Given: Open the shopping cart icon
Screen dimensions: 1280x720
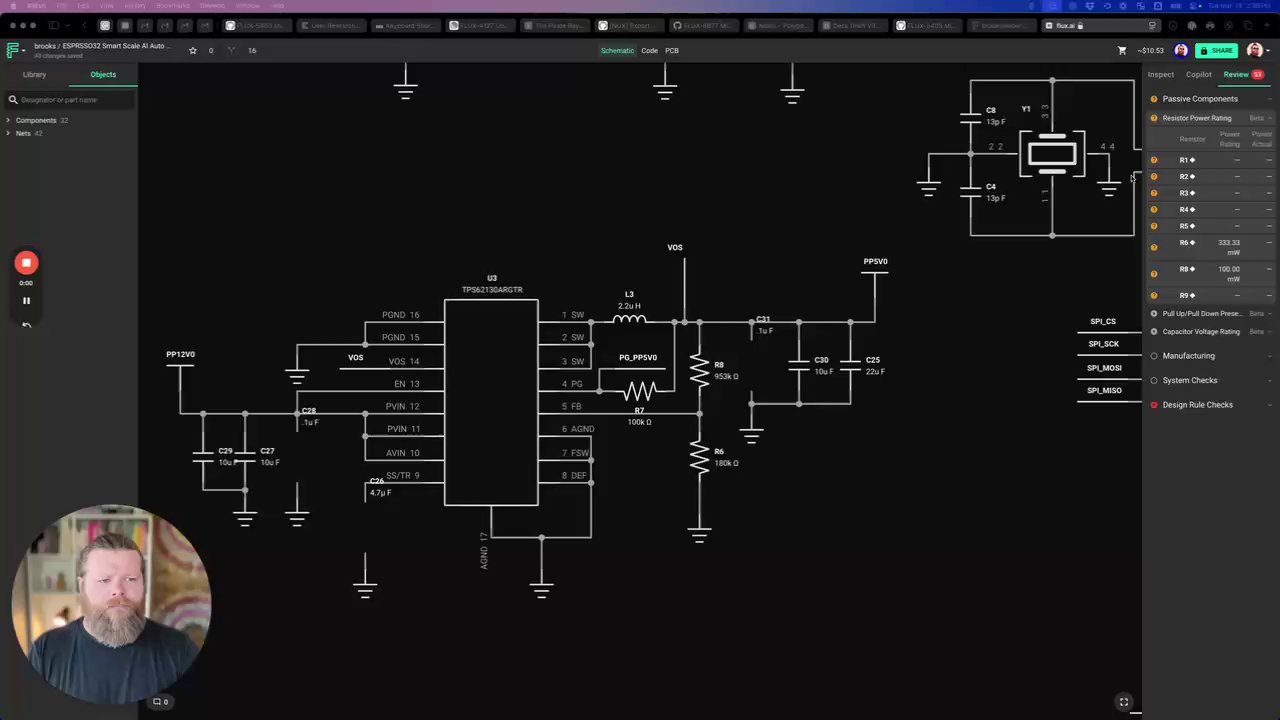Looking at the screenshot, I should [x=1122, y=50].
